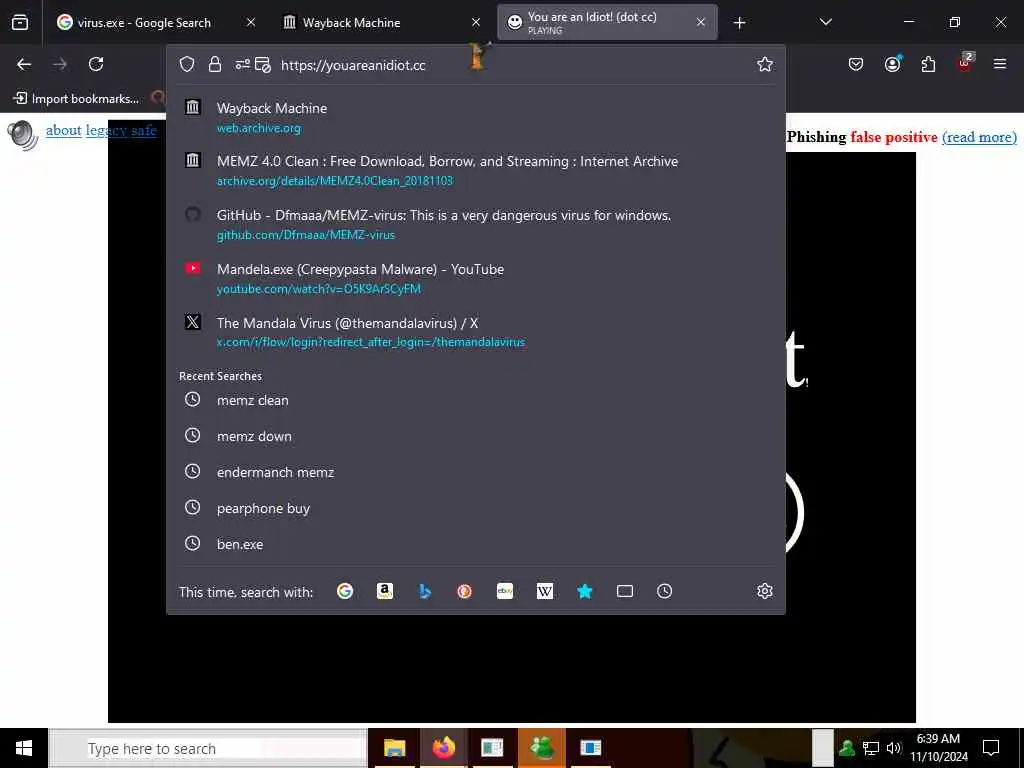This screenshot has height=768, width=1024.
Task: Open site permissions icon in address bar
Action: [x=242, y=64]
